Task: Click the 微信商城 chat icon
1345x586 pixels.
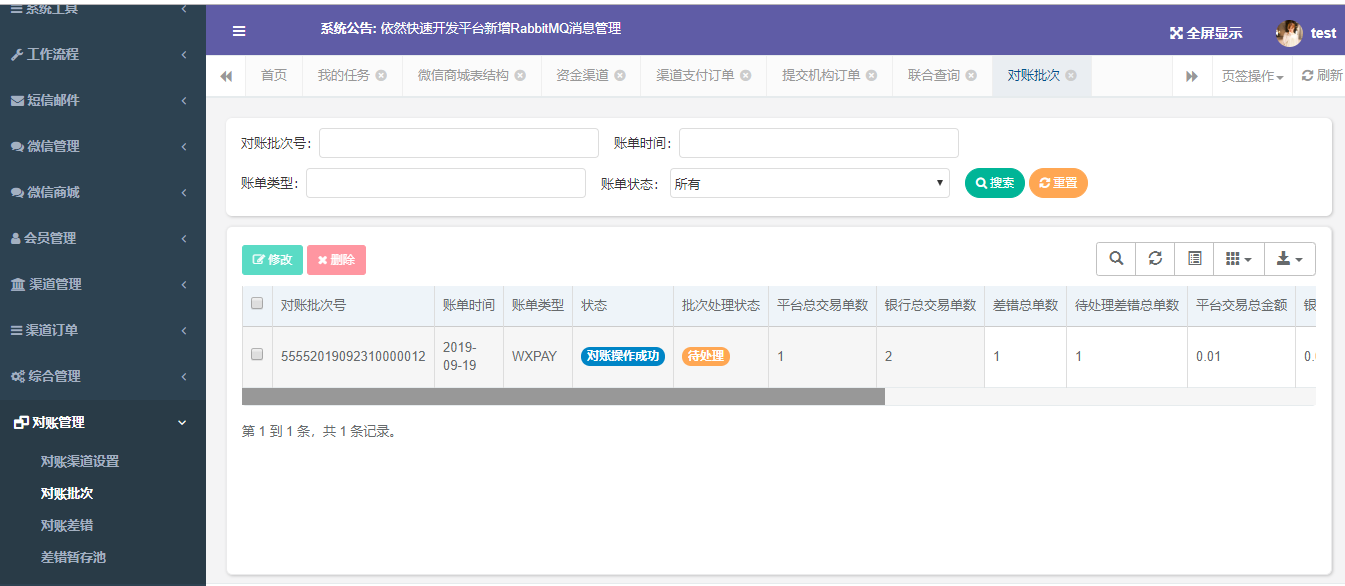Action: point(17,192)
